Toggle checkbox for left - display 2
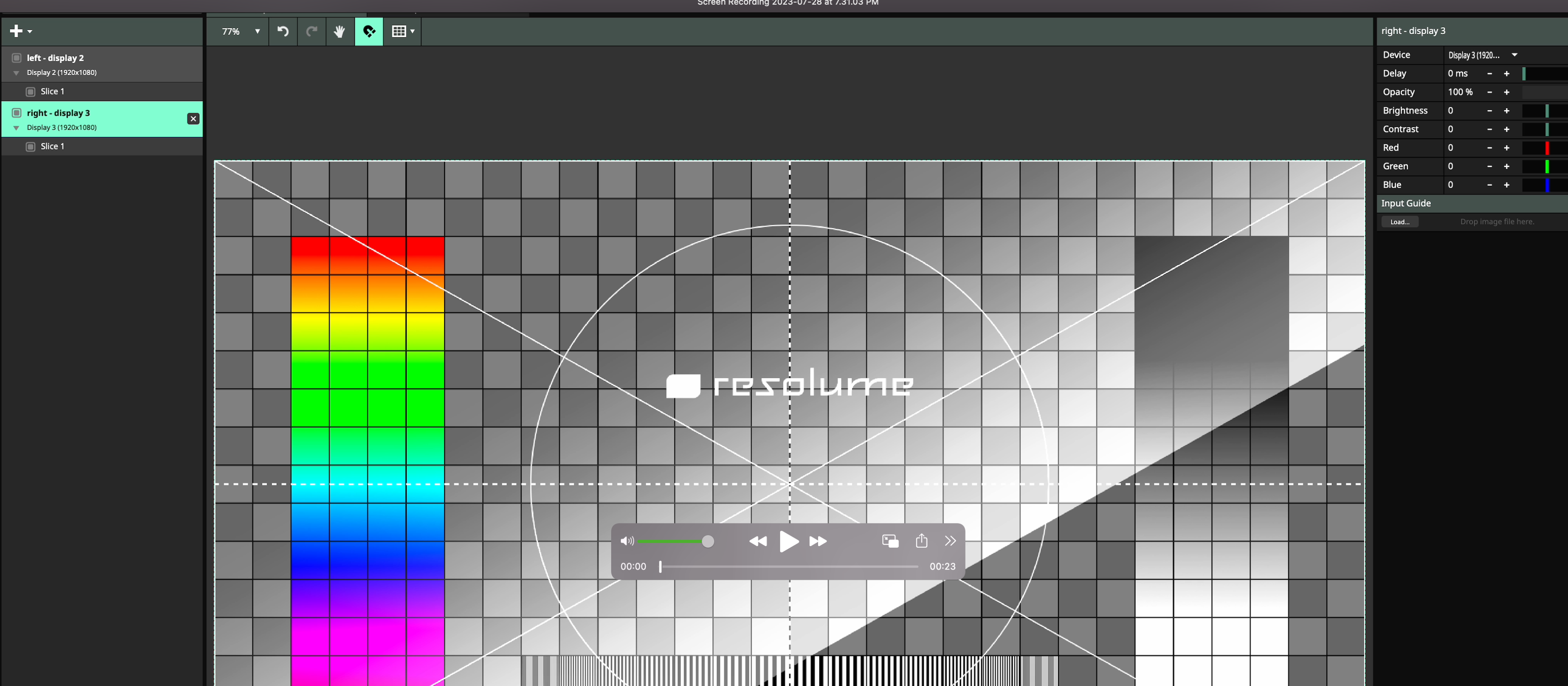 coord(17,58)
